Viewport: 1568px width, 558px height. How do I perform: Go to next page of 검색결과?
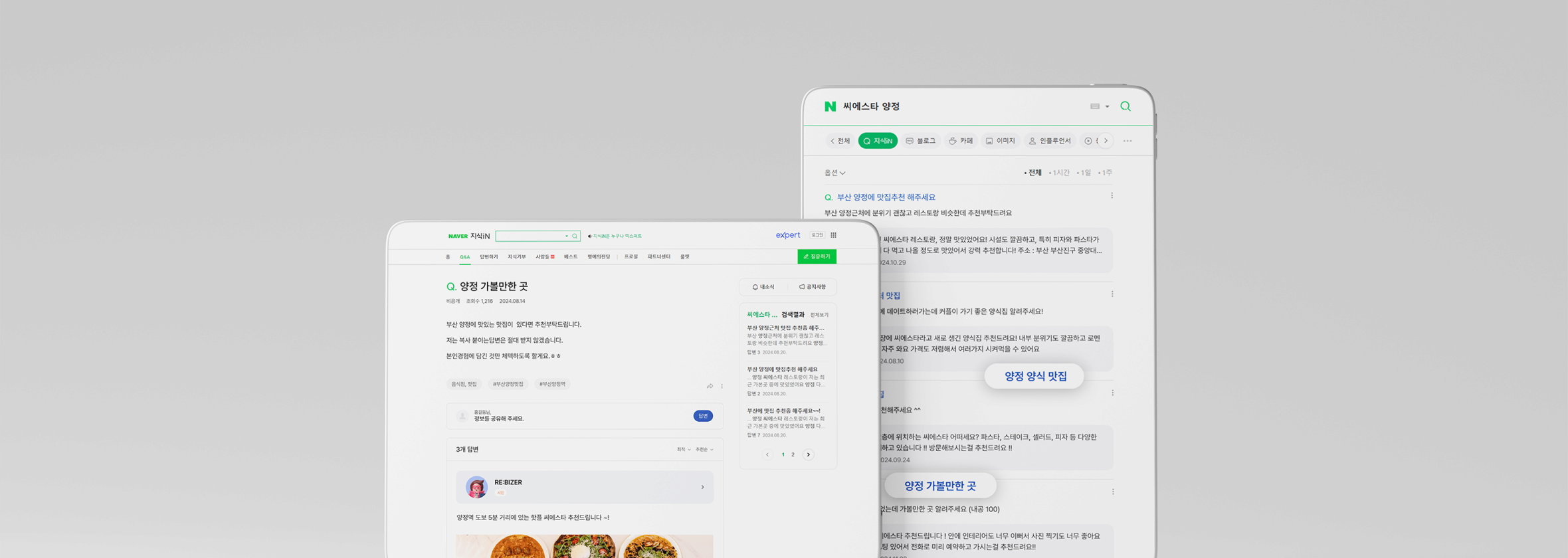tap(809, 455)
